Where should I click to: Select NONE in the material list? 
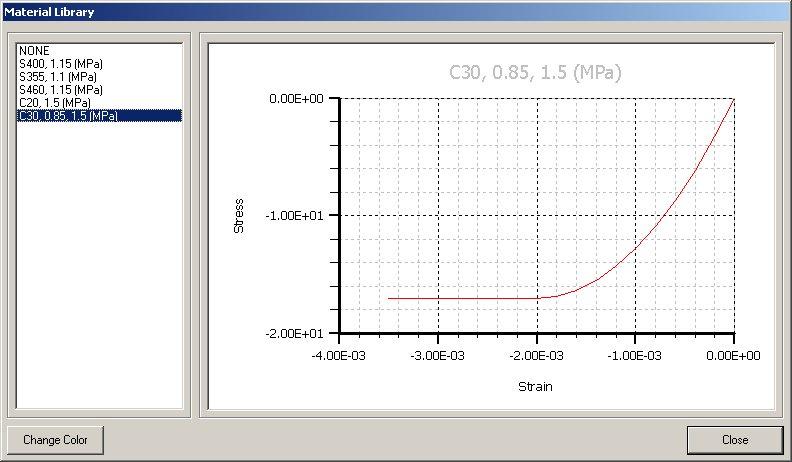(x=34, y=50)
